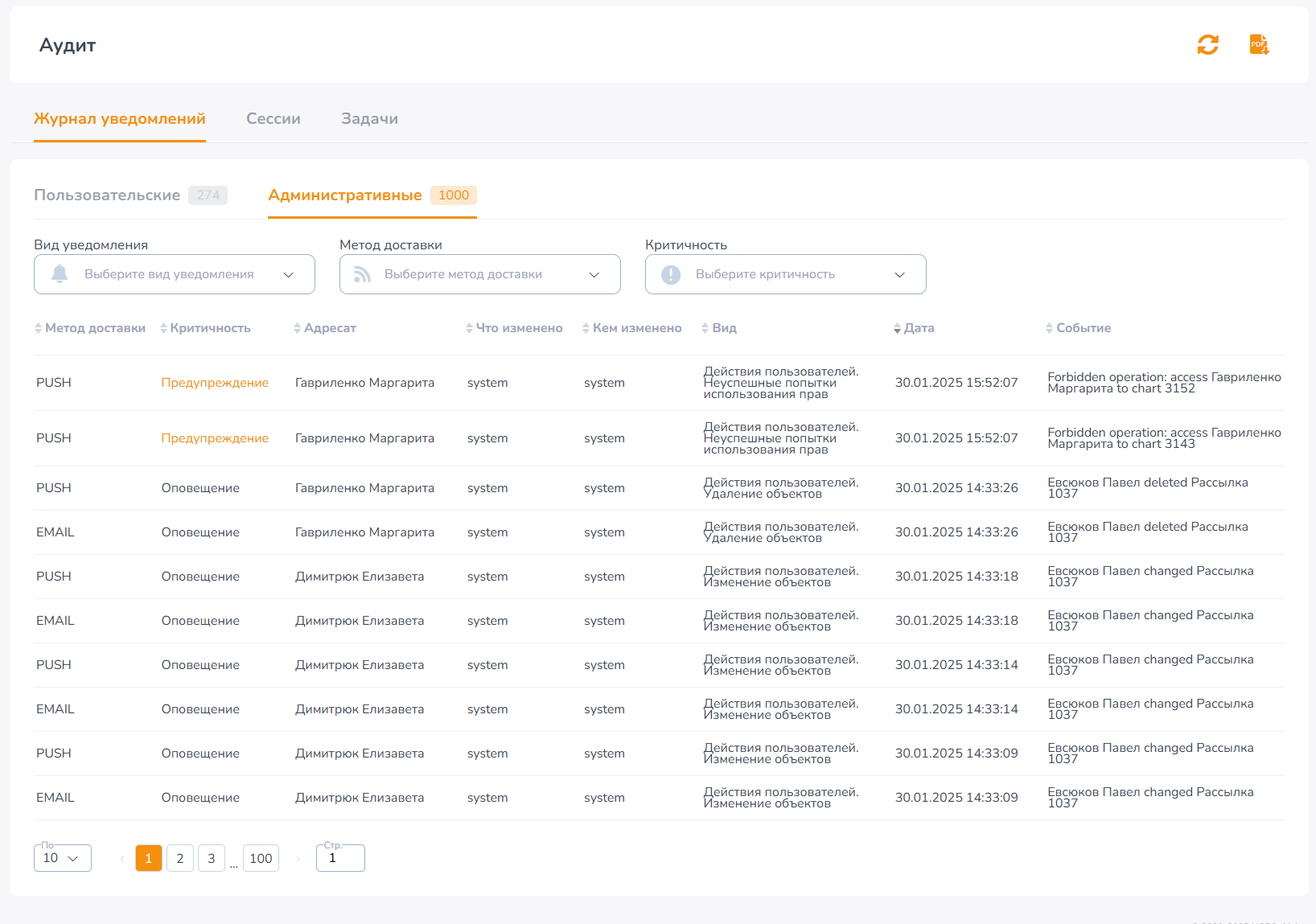
Task: Open the Метод доставки dropdown
Action: 480,274
